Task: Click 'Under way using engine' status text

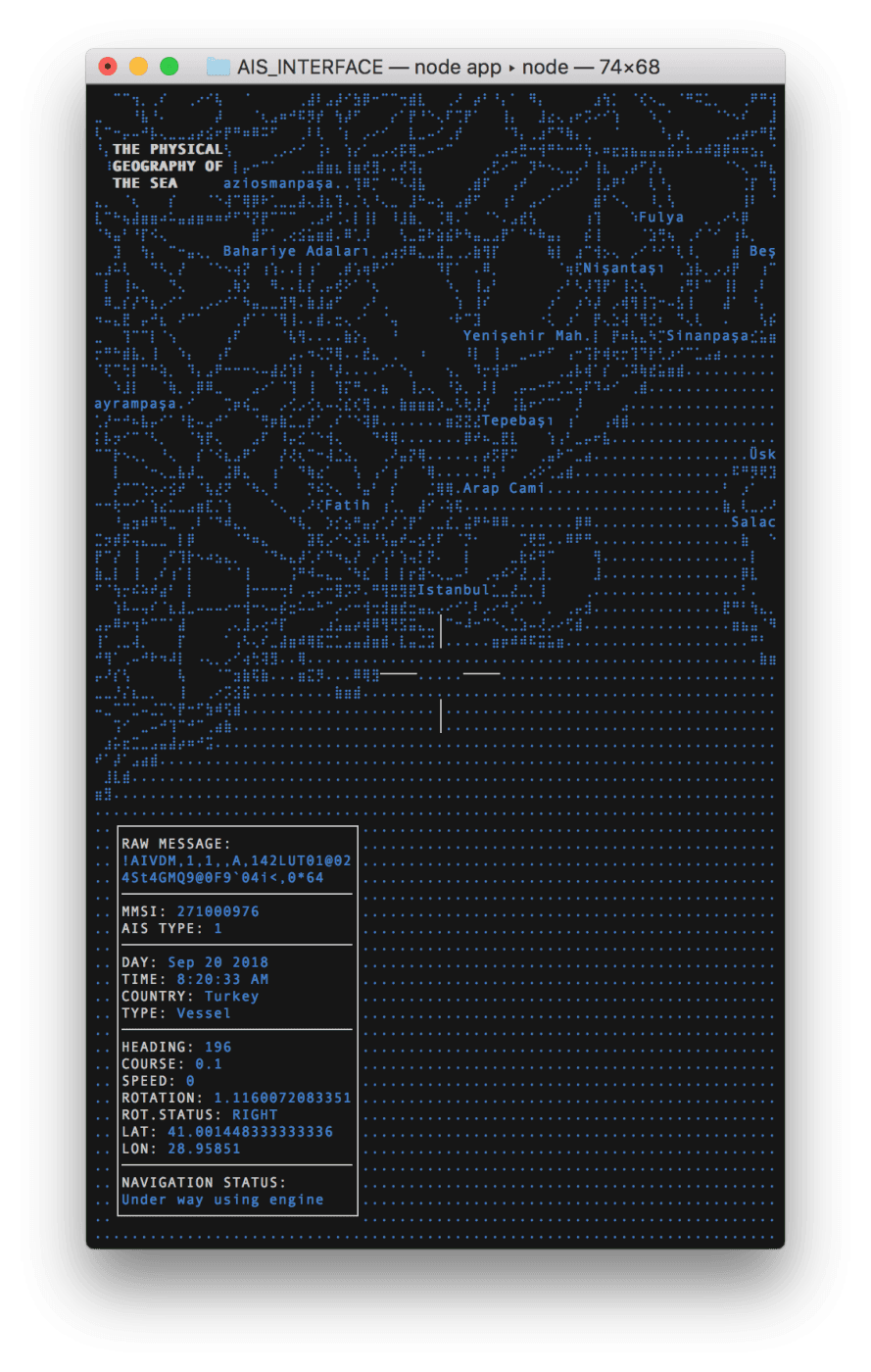Action: (222, 1200)
